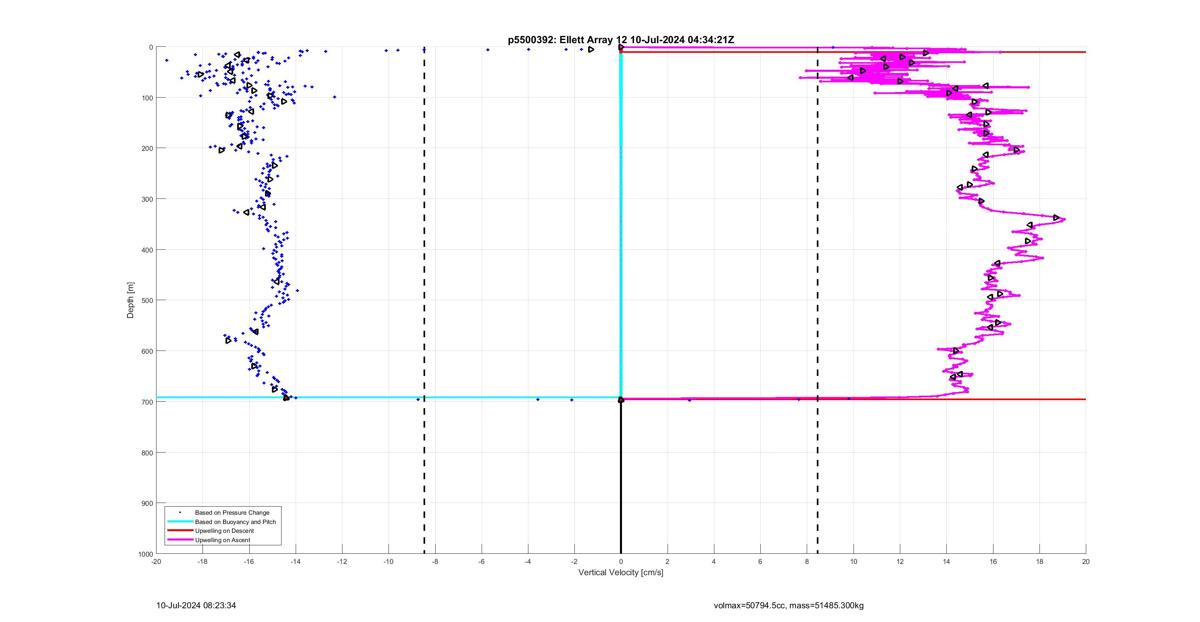Click the cyan line sample in the legend
The width and height of the screenshot is (1200, 622).
pyautogui.click(x=179, y=522)
